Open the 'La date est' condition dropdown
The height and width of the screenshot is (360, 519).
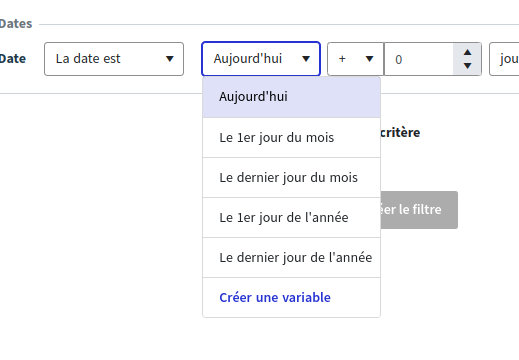point(114,59)
